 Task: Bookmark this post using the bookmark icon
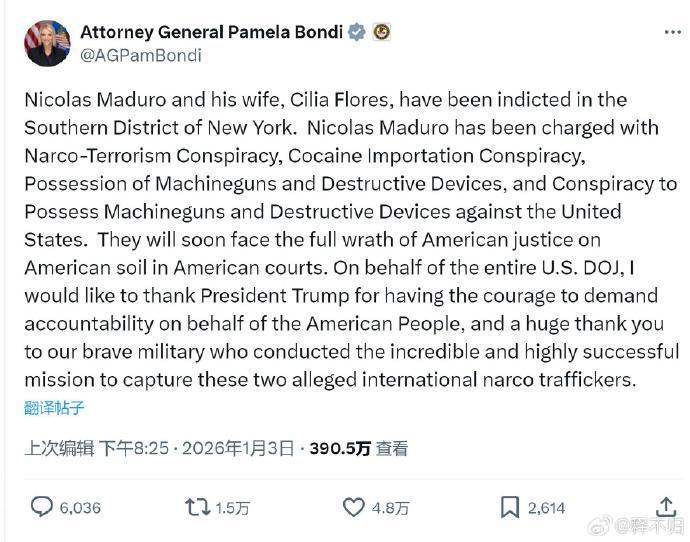(510, 507)
